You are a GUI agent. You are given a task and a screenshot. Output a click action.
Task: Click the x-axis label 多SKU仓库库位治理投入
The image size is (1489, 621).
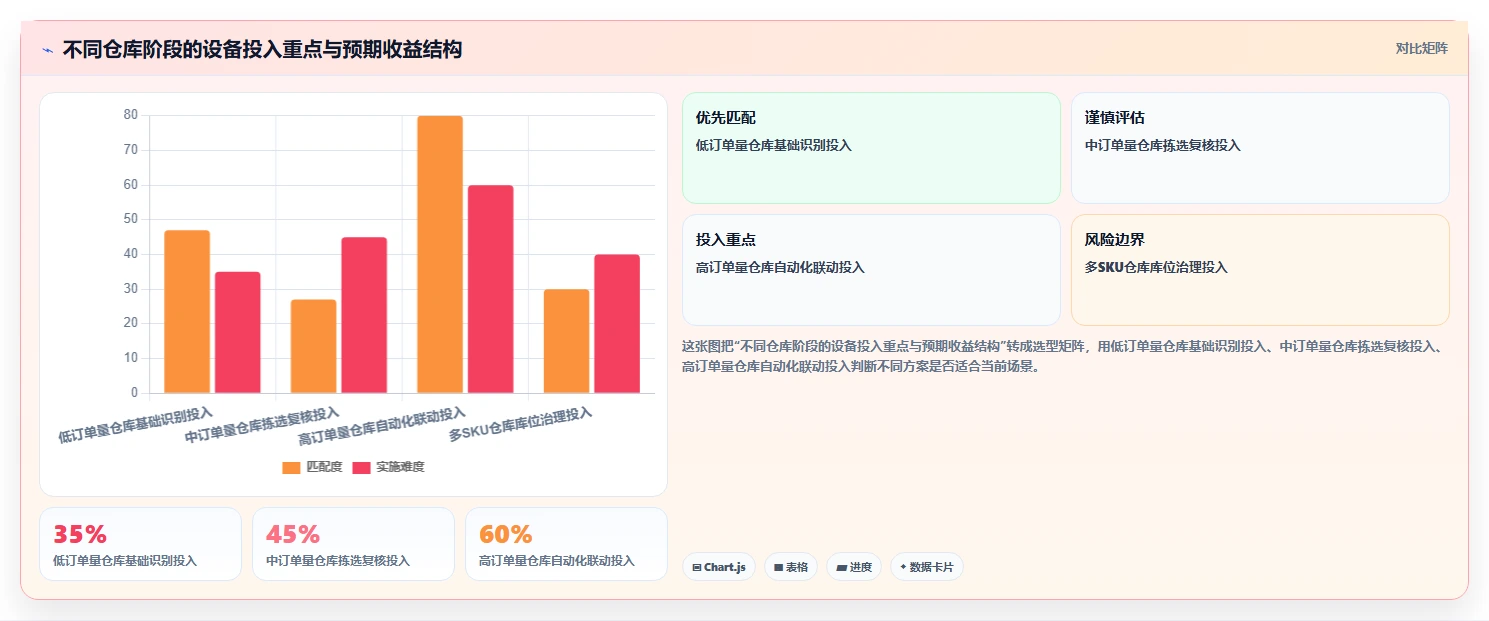521,424
